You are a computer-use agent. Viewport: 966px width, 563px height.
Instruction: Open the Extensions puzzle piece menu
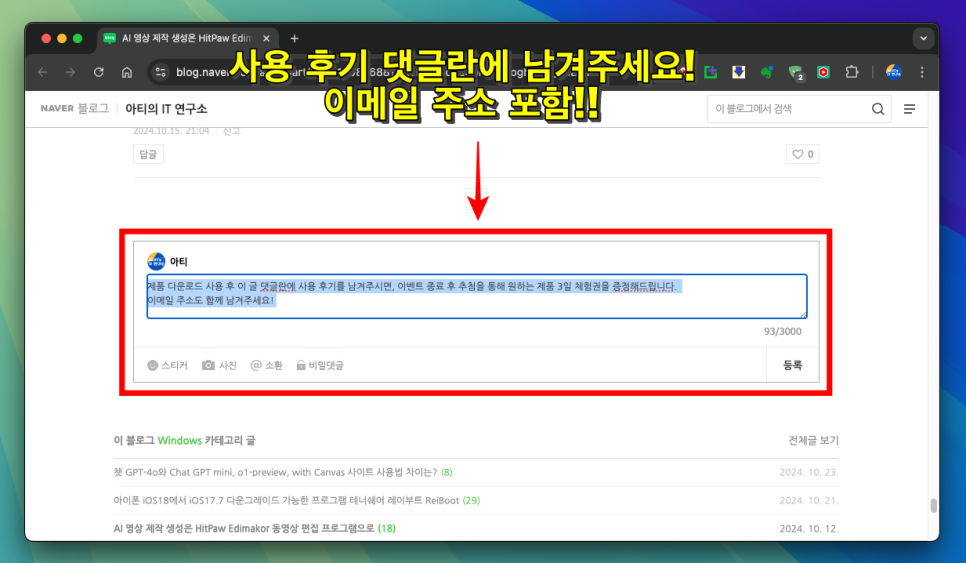tap(851, 72)
